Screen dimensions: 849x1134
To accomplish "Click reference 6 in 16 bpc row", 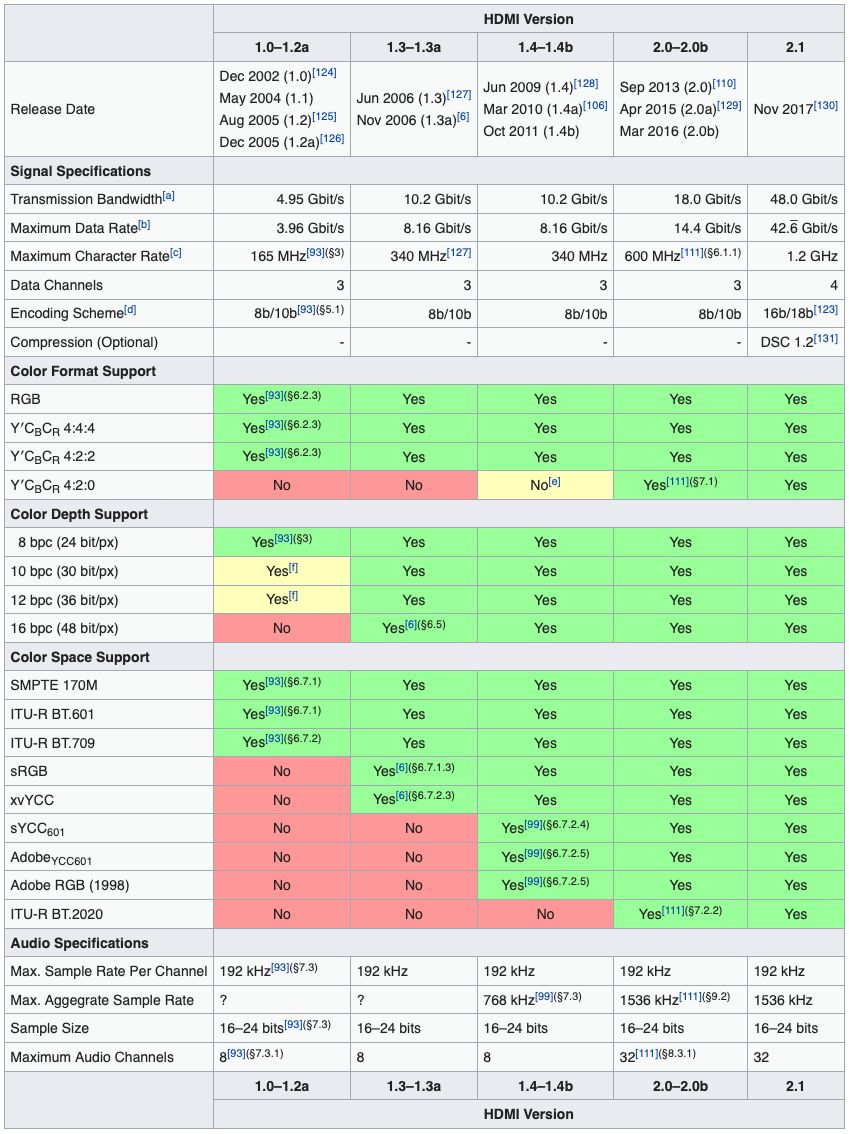I will tap(411, 624).
